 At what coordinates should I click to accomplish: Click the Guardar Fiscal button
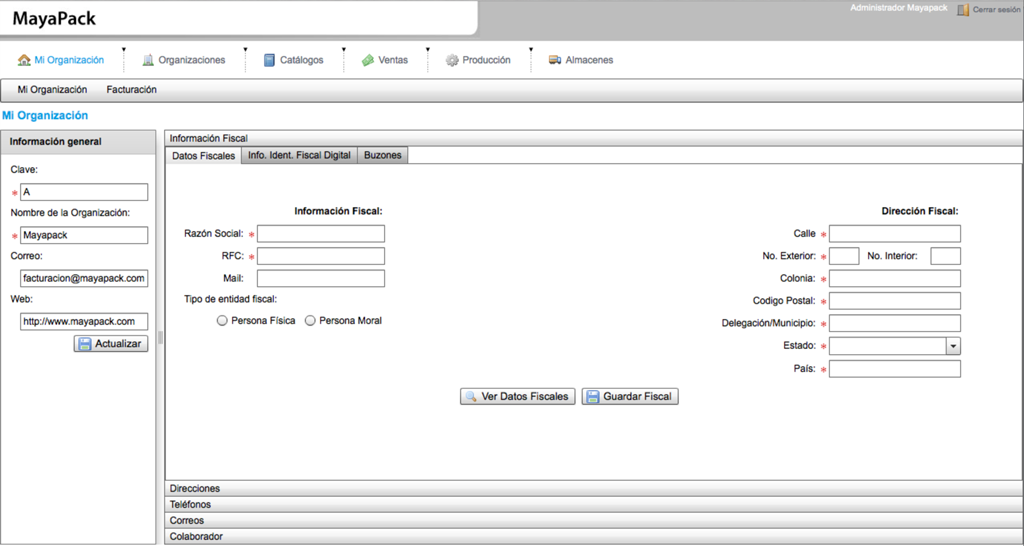pos(630,396)
